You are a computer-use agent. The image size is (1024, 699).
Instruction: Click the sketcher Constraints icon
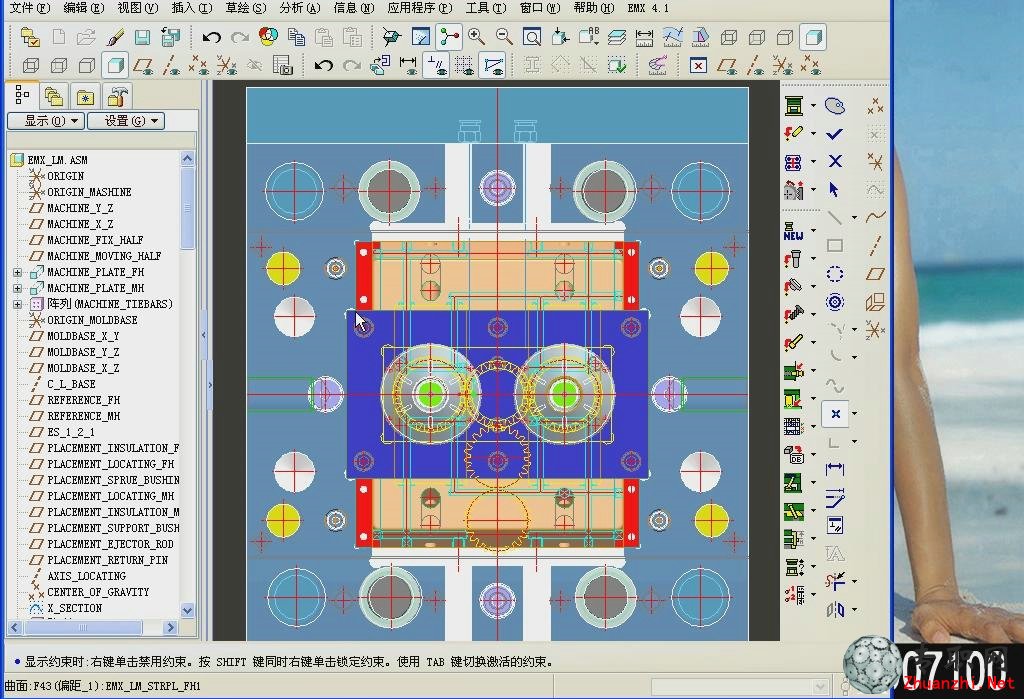(835, 525)
